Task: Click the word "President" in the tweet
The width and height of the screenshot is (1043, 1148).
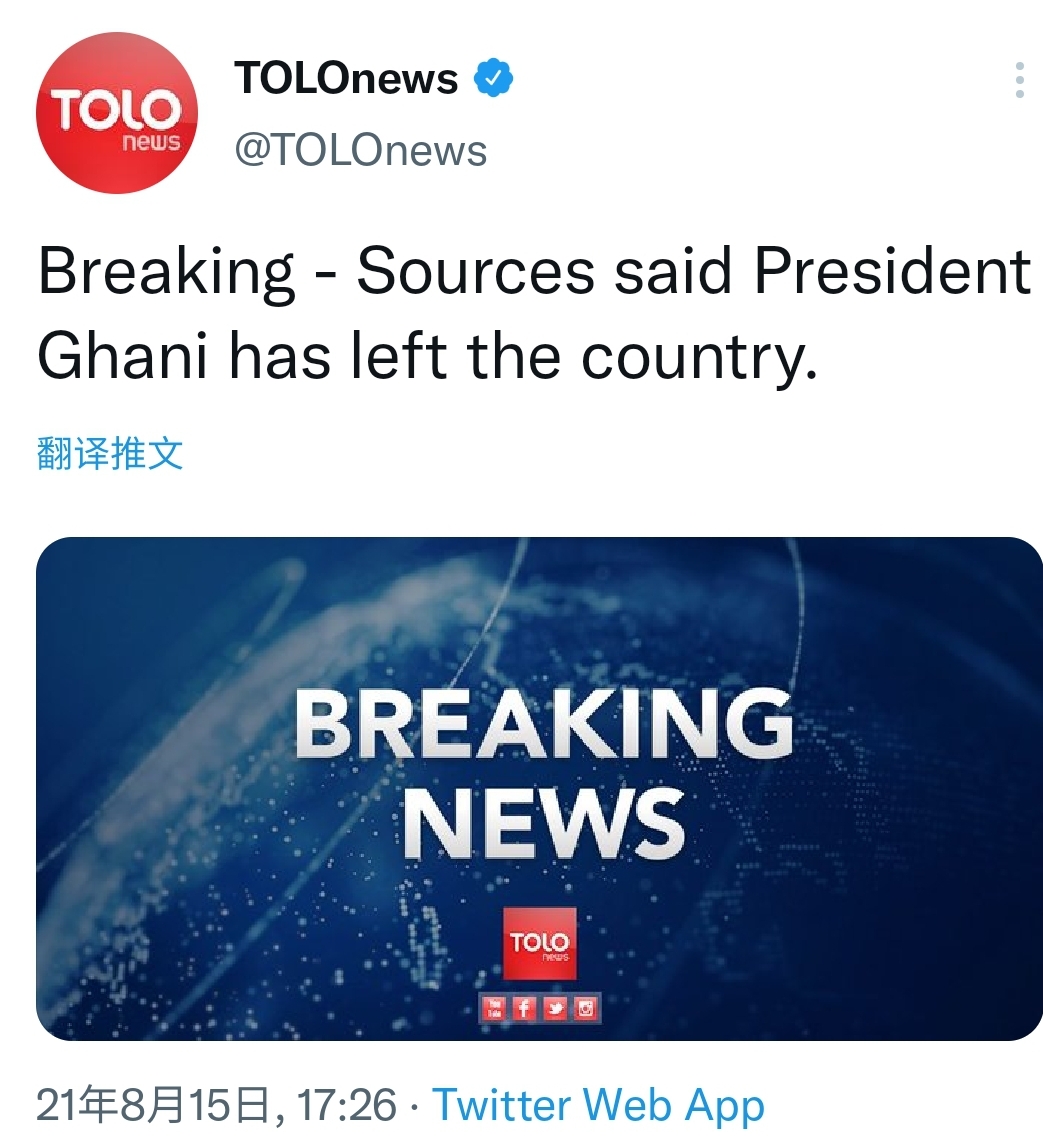Action: click(891, 271)
